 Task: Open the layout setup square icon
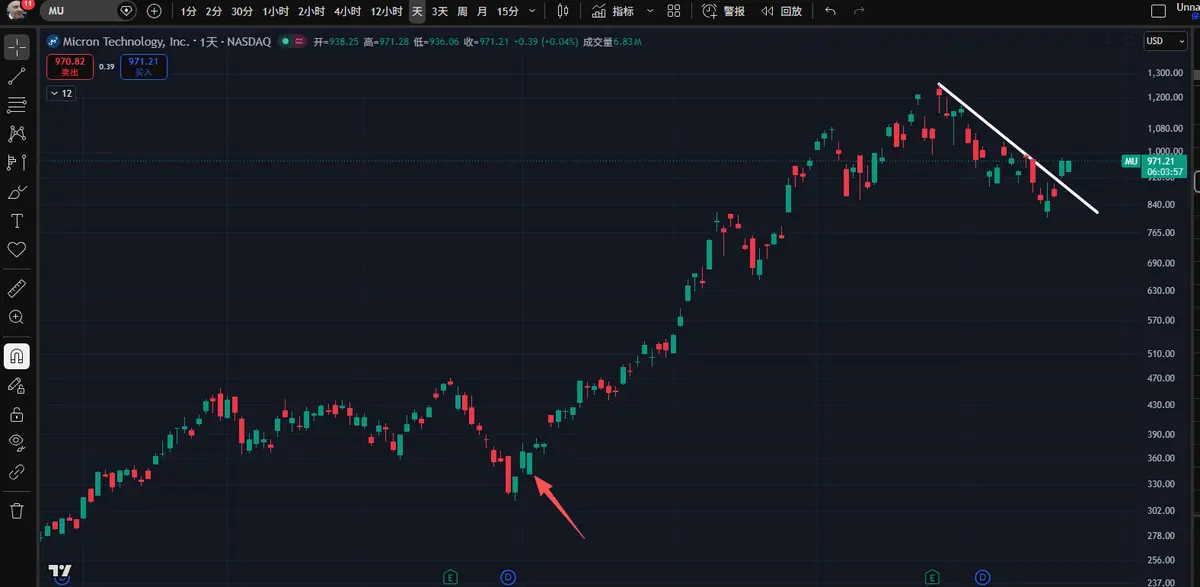coord(1160,11)
